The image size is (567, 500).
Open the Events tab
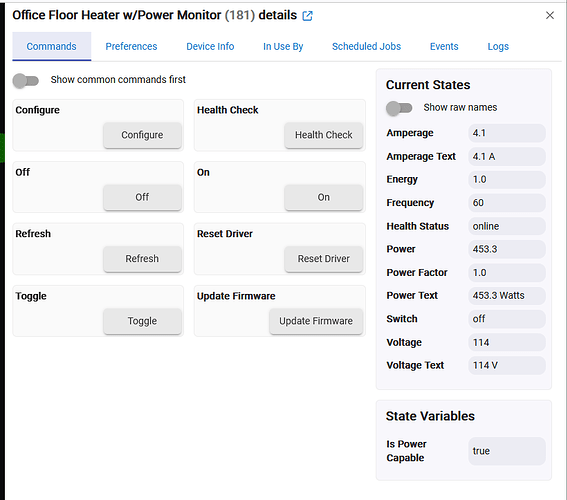click(x=444, y=46)
